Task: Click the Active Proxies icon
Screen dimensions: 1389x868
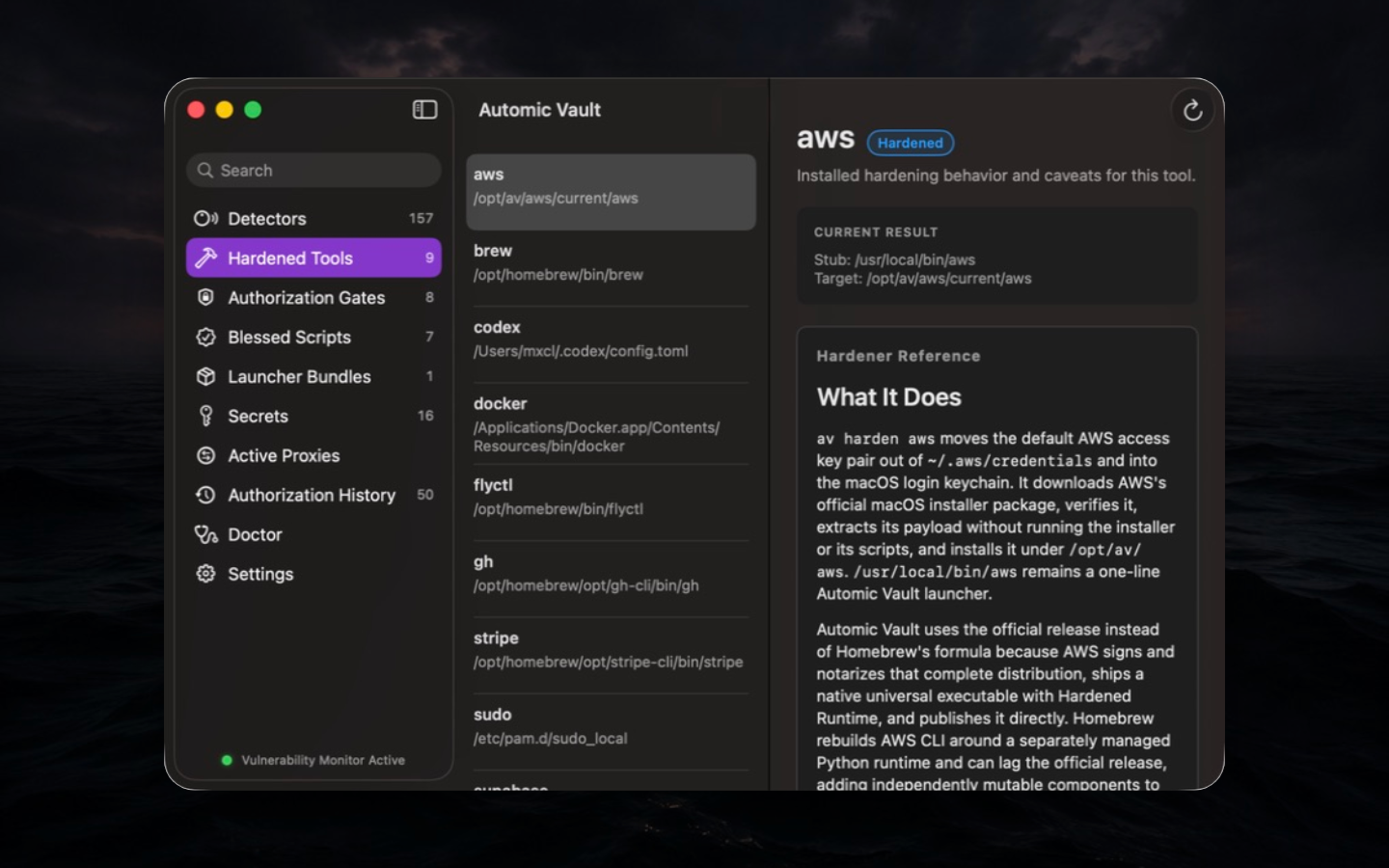Action: point(205,456)
